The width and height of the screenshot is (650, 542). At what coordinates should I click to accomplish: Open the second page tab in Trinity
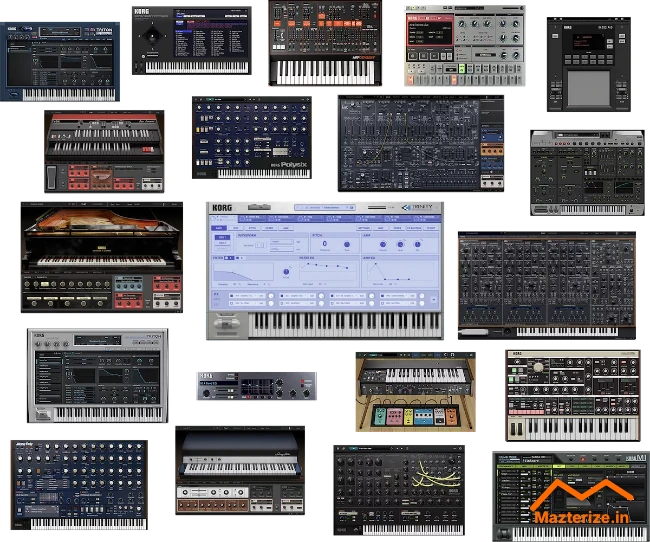pos(236,228)
